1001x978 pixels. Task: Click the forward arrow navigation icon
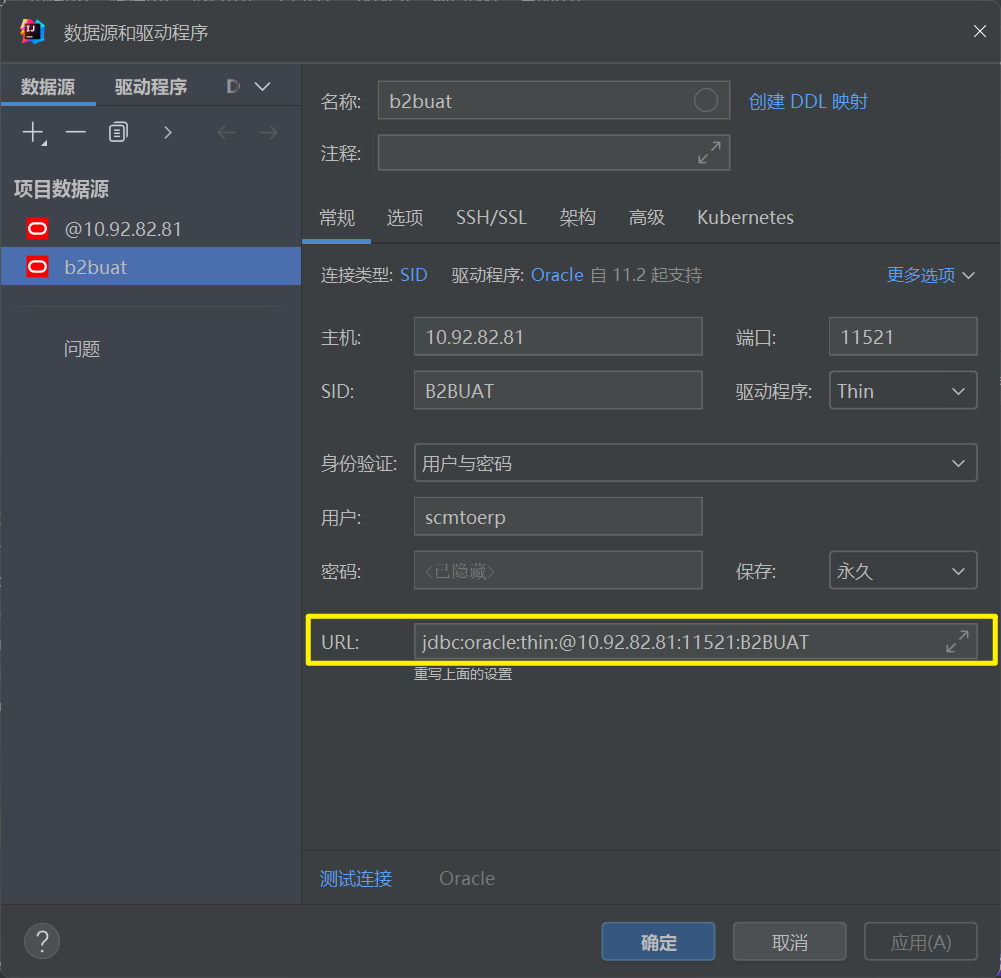[x=268, y=132]
